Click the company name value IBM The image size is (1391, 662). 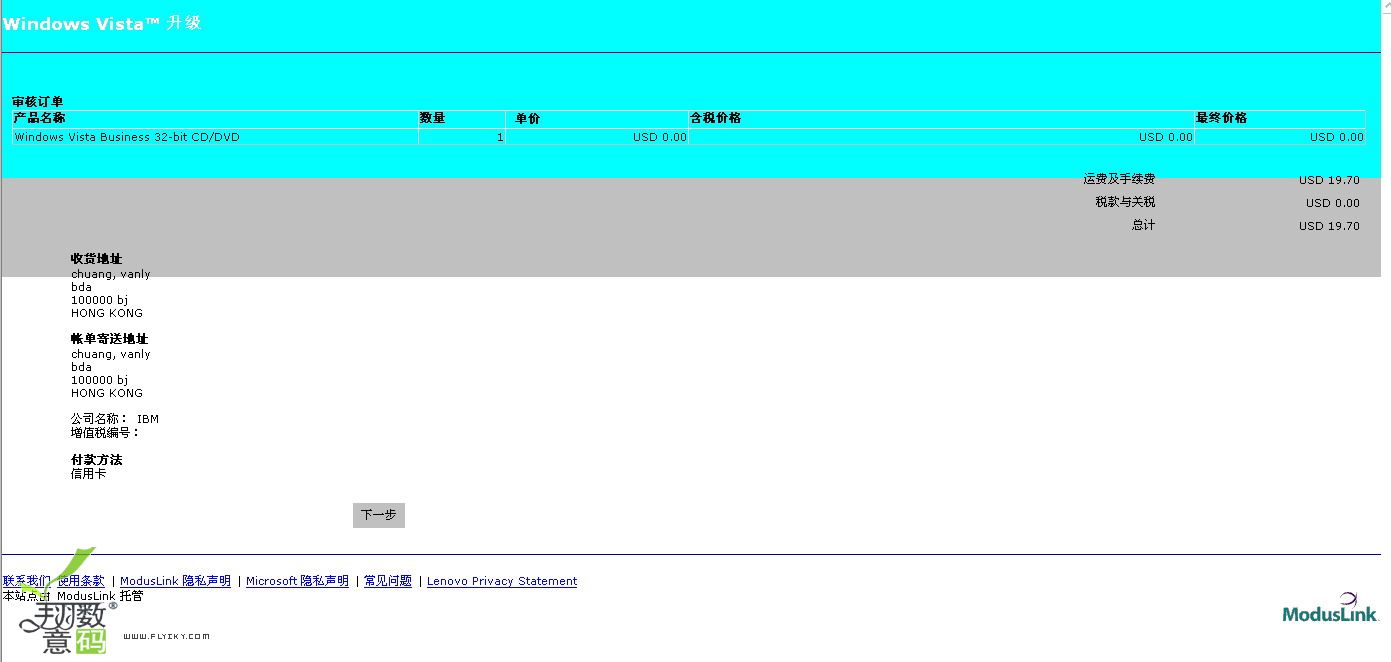[x=148, y=419]
